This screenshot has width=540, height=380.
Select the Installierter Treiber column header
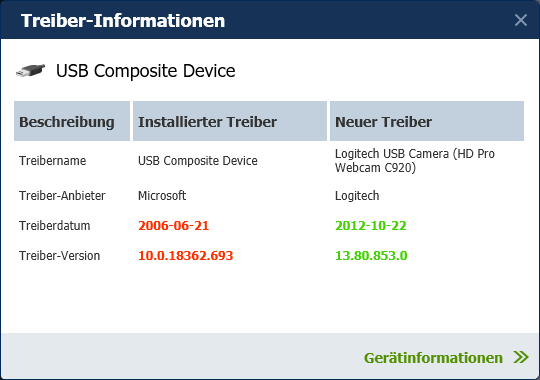[x=230, y=121]
